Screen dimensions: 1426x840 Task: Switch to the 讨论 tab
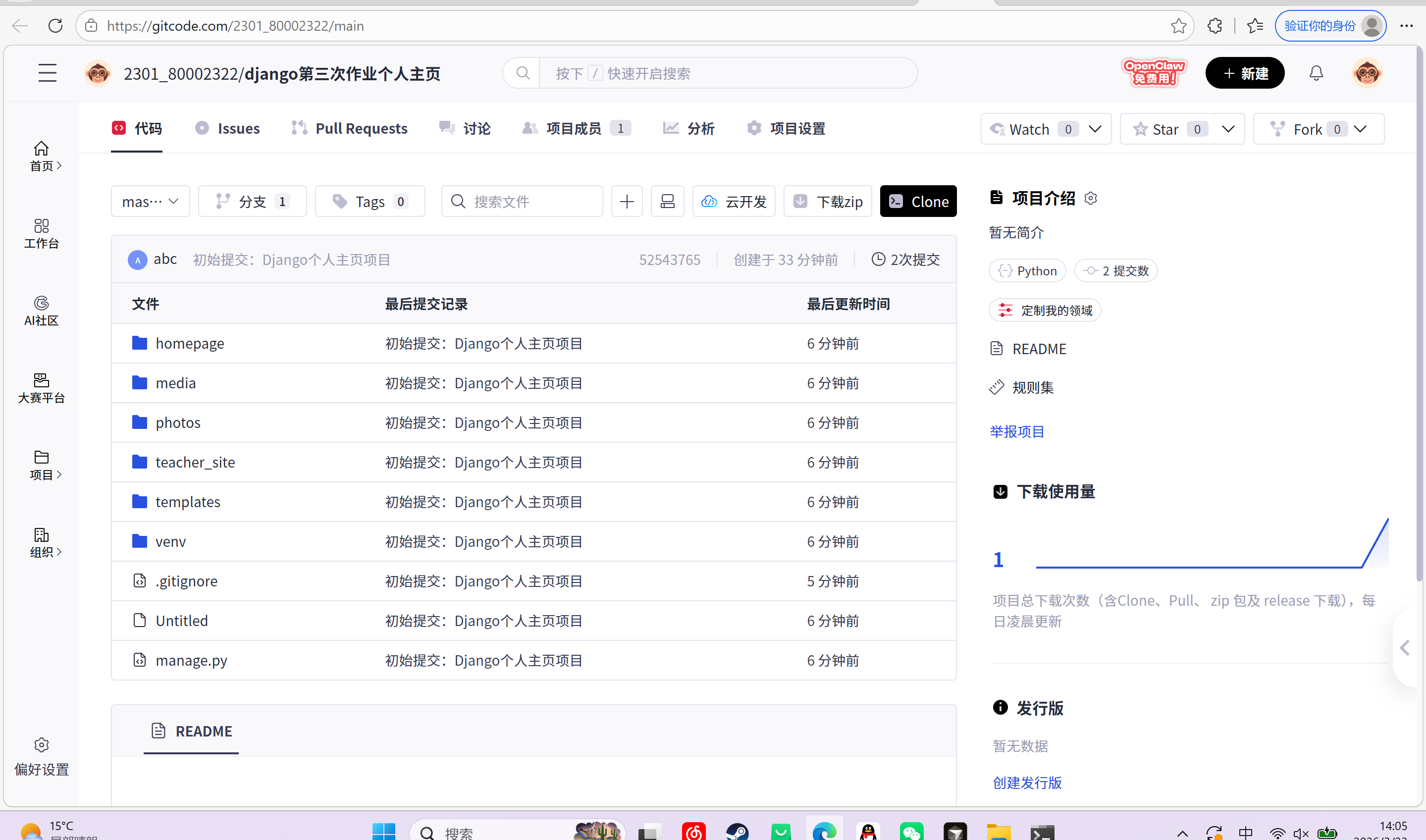point(465,128)
